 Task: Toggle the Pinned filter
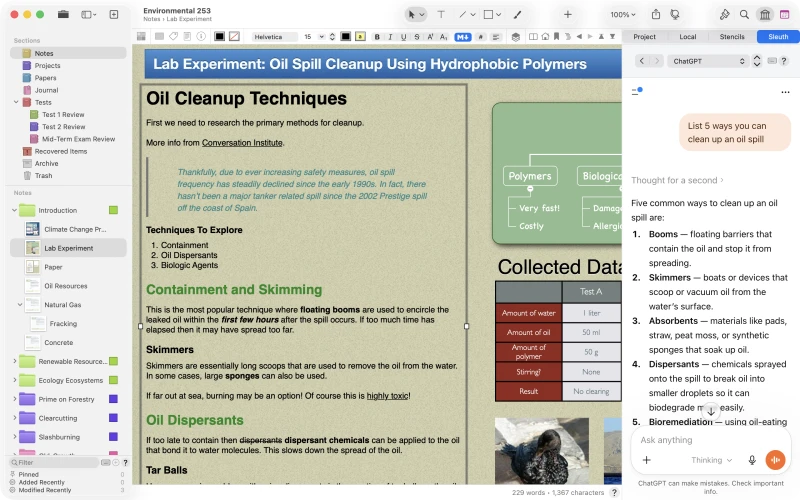(x=66, y=474)
